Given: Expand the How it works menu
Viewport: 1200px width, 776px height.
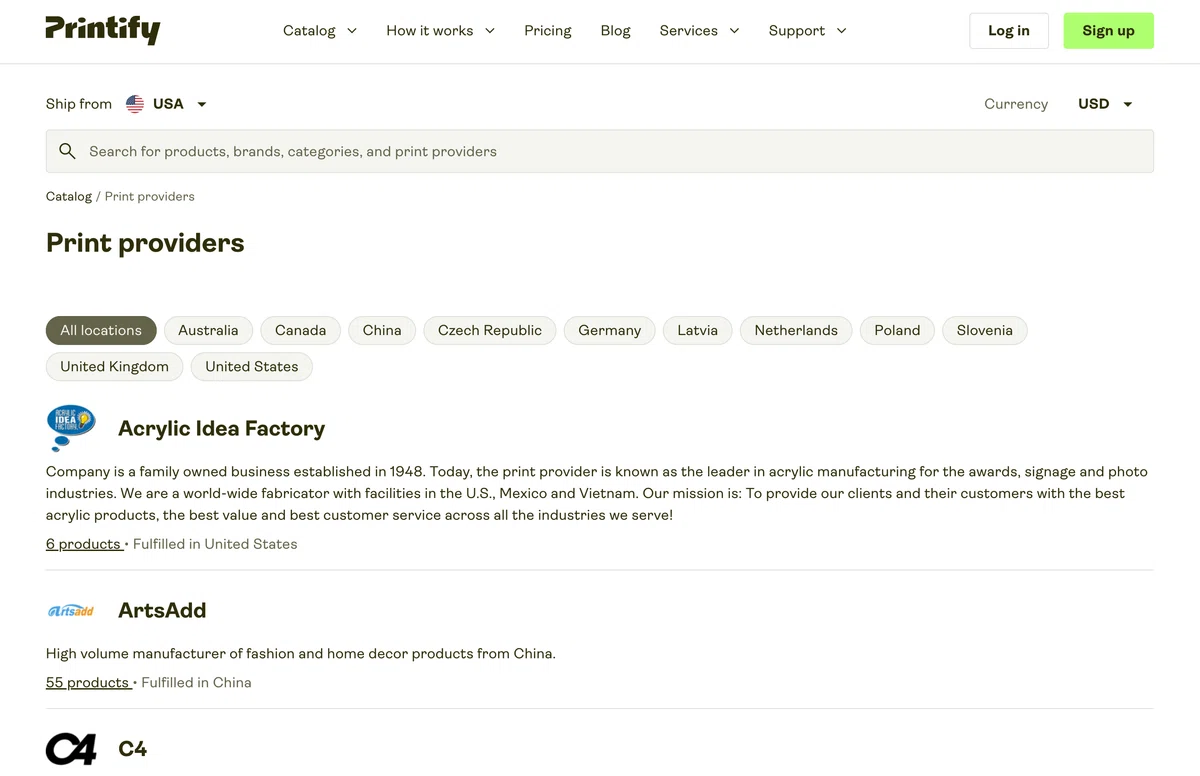Looking at the screenshot, I should click(x=441, y=31).
